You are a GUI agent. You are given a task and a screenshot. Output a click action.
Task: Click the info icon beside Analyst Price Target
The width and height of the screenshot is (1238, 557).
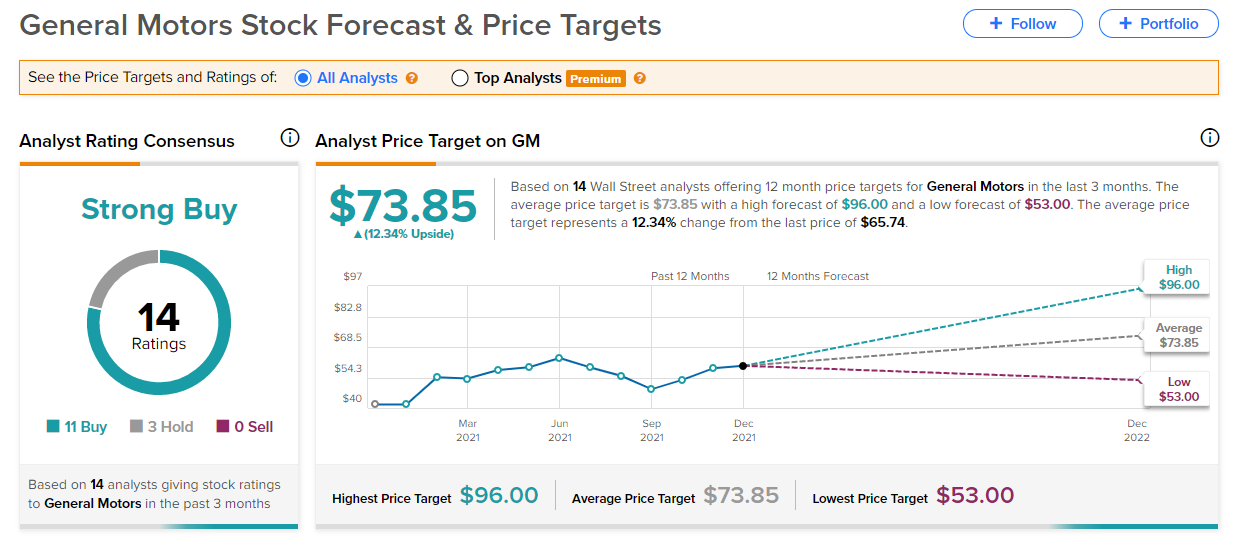(x=1209, y=138)
